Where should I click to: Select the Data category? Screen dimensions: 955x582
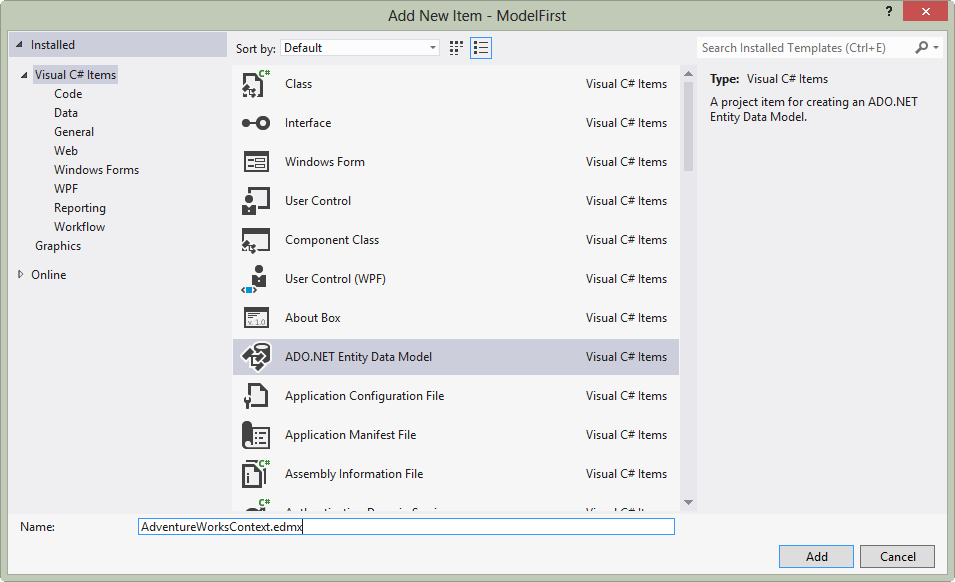[66, 113]
